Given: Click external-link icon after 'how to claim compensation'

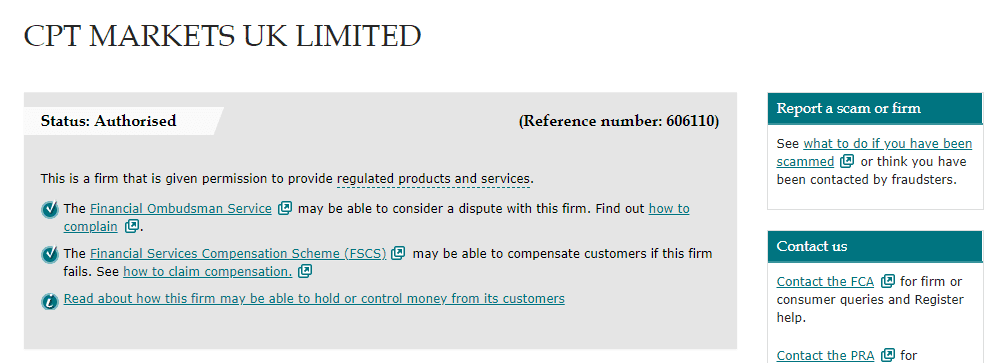Looking at the screenshot, I should point(305,271).
